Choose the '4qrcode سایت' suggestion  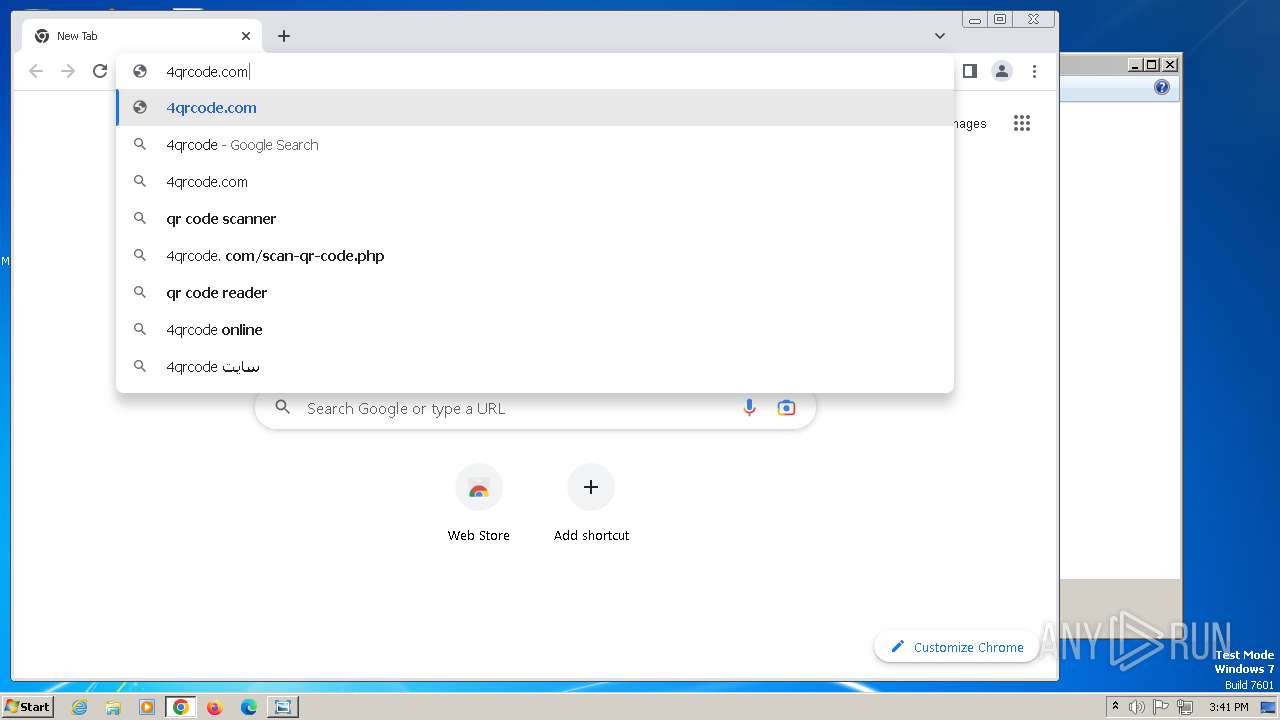coord(535,366)
